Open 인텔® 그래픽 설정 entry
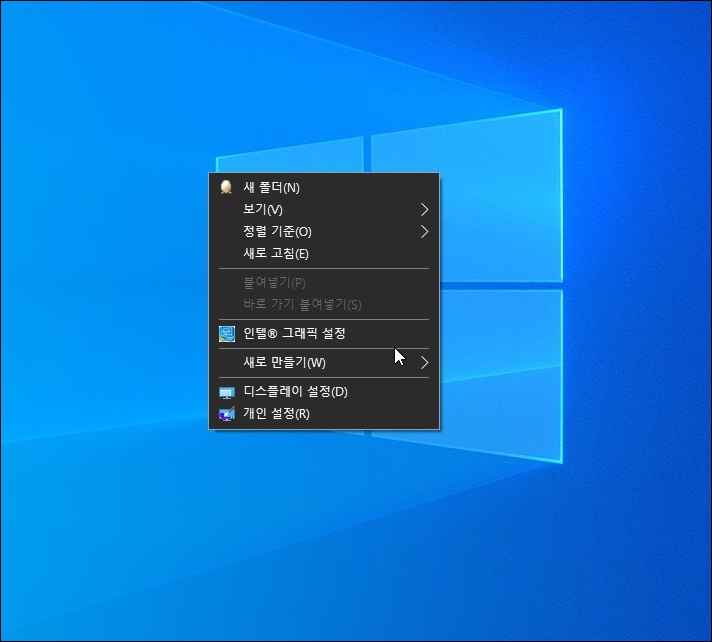The image size is (712, 642). (324, 334)
